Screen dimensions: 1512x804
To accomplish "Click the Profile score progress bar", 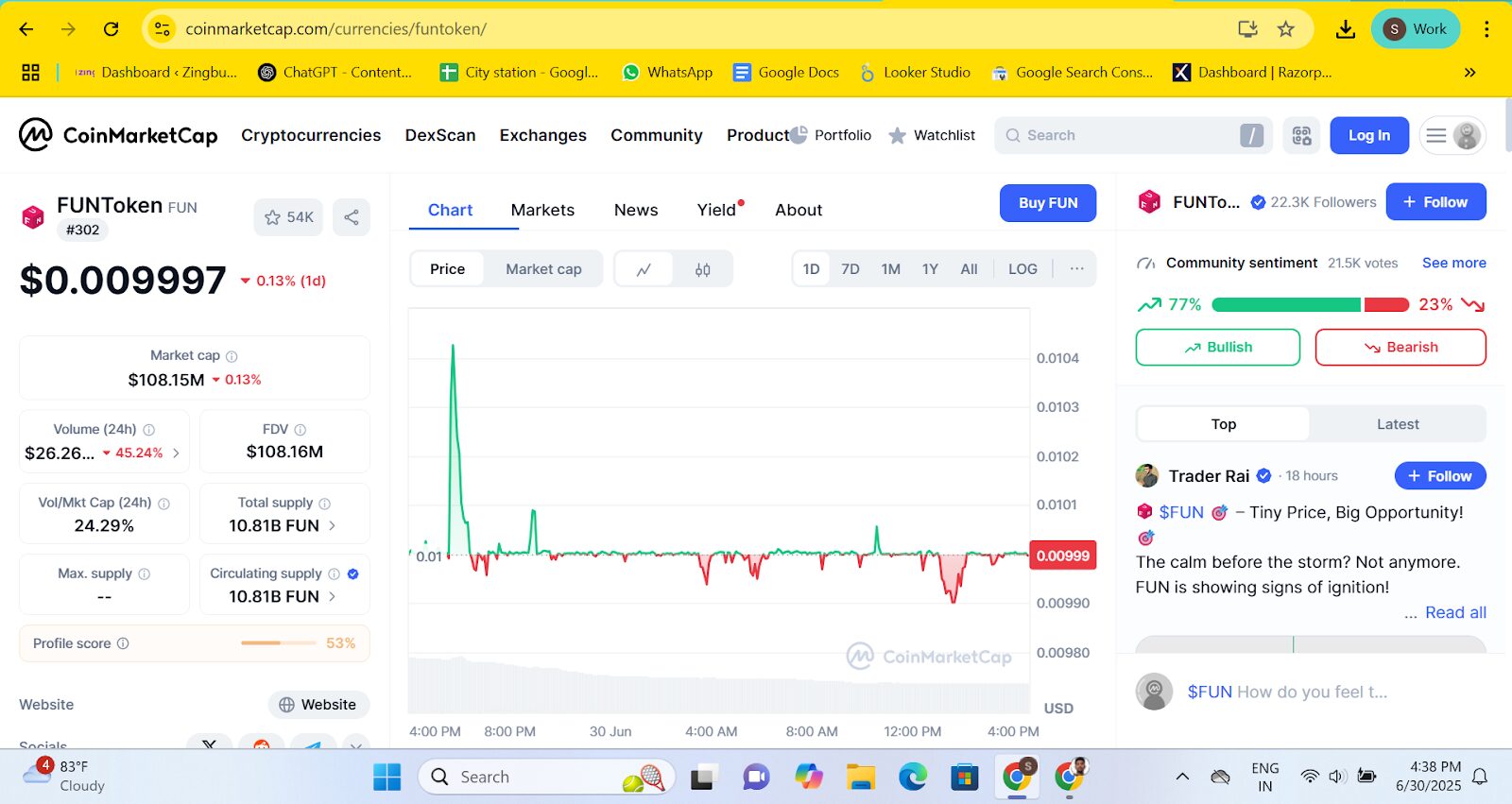I will pyautogui.click(x=278, y=643).
